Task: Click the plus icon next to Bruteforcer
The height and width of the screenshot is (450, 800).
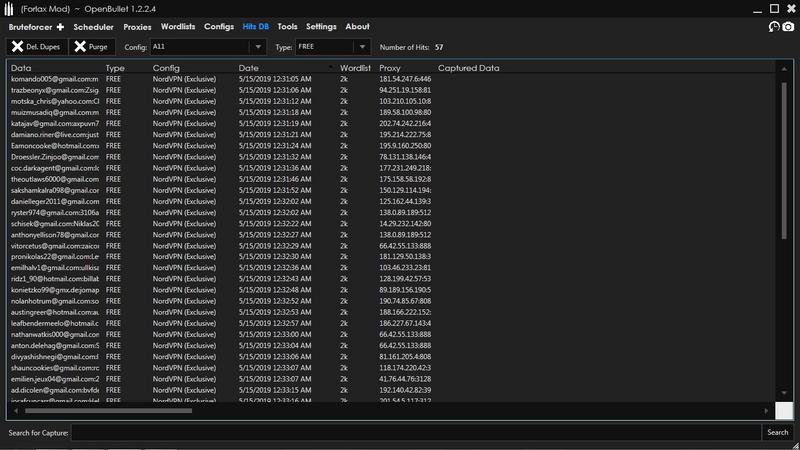Action: [x=60, y=27]
